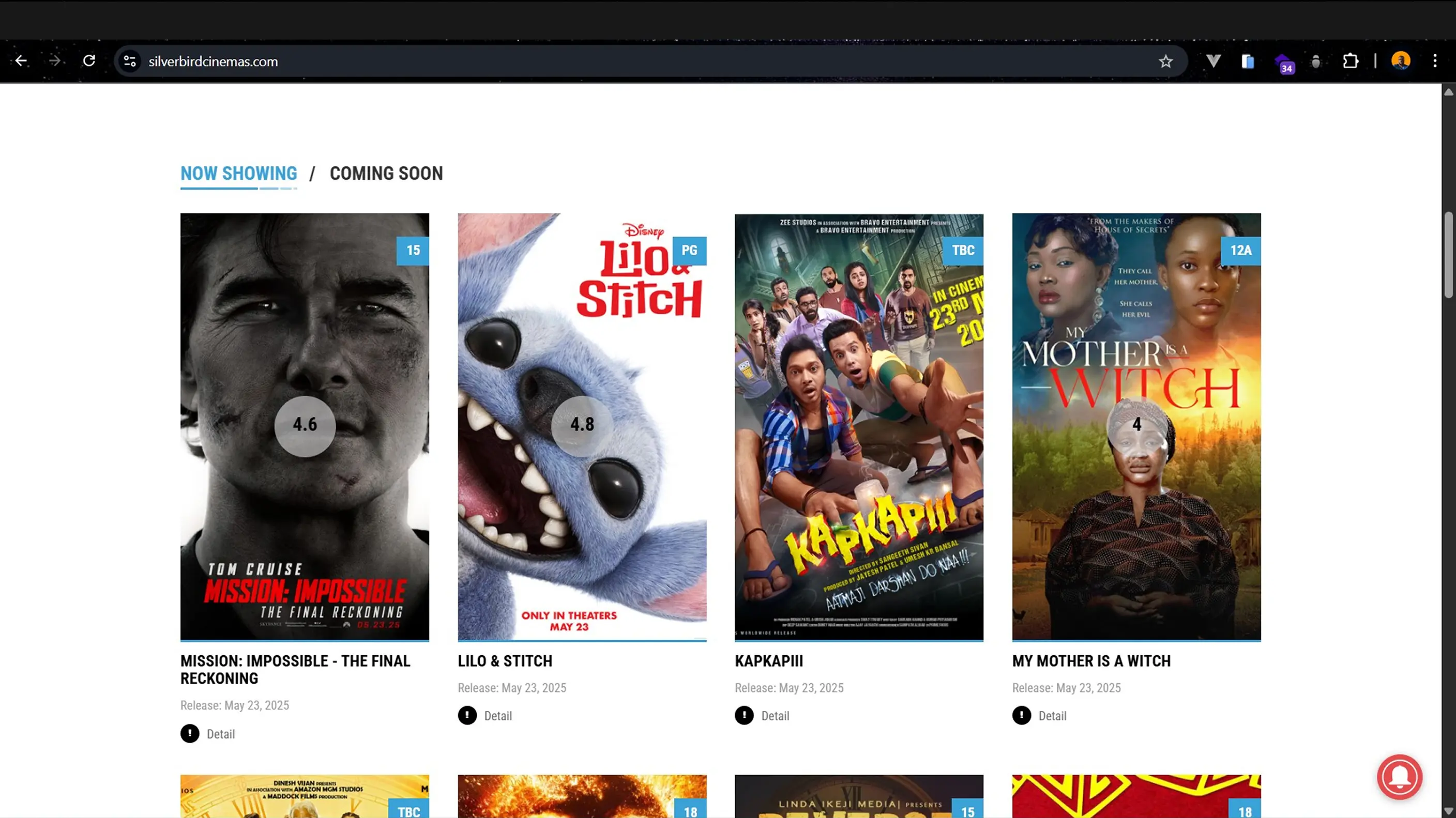Click the silverbirdcinemas.com address bar
This screenshot has height=818, width=1456.
[x=650, y=61]
